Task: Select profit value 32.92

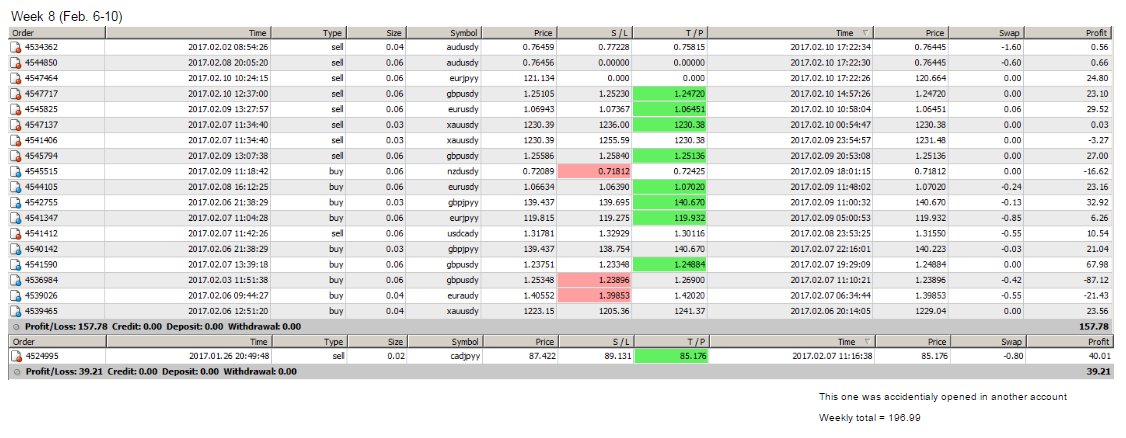Action: tap(1099, 202)
